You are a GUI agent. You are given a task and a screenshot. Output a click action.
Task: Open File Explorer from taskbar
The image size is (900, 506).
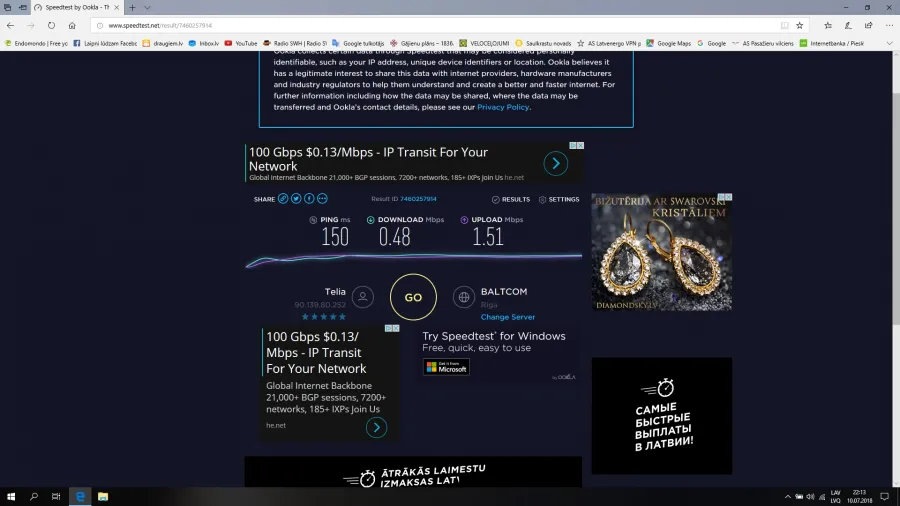103,497
